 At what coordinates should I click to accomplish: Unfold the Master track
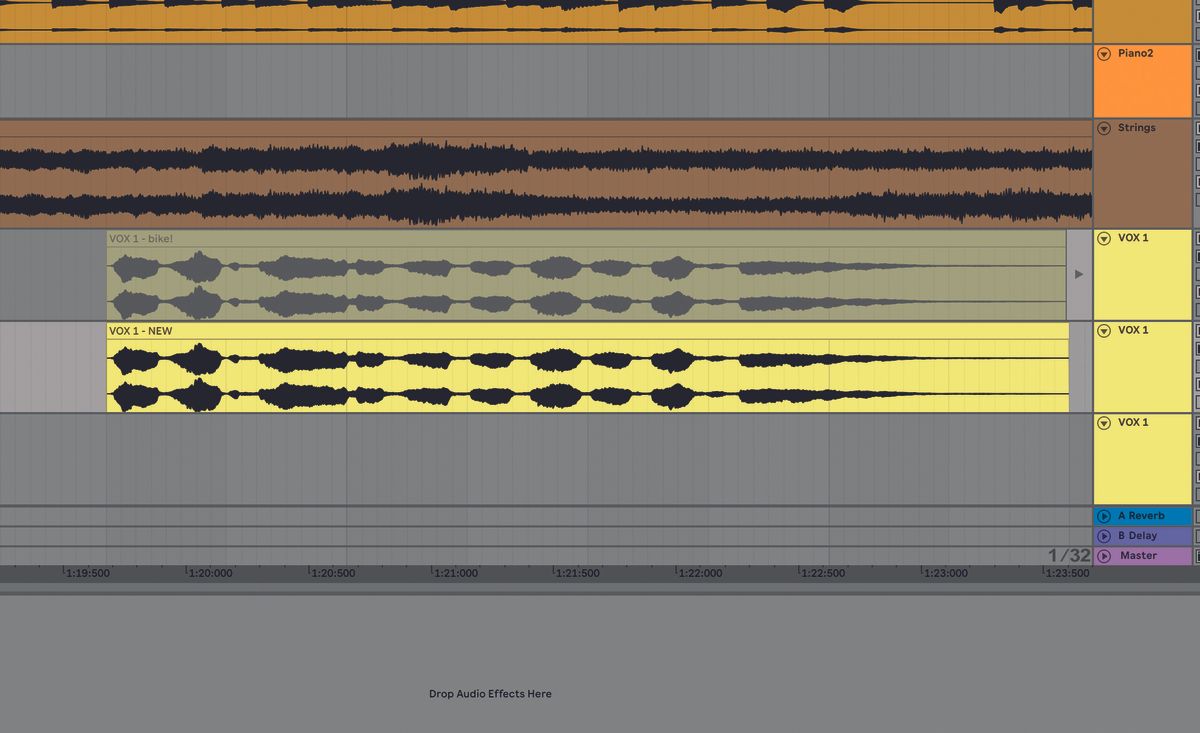click(x=1104, y=556)
